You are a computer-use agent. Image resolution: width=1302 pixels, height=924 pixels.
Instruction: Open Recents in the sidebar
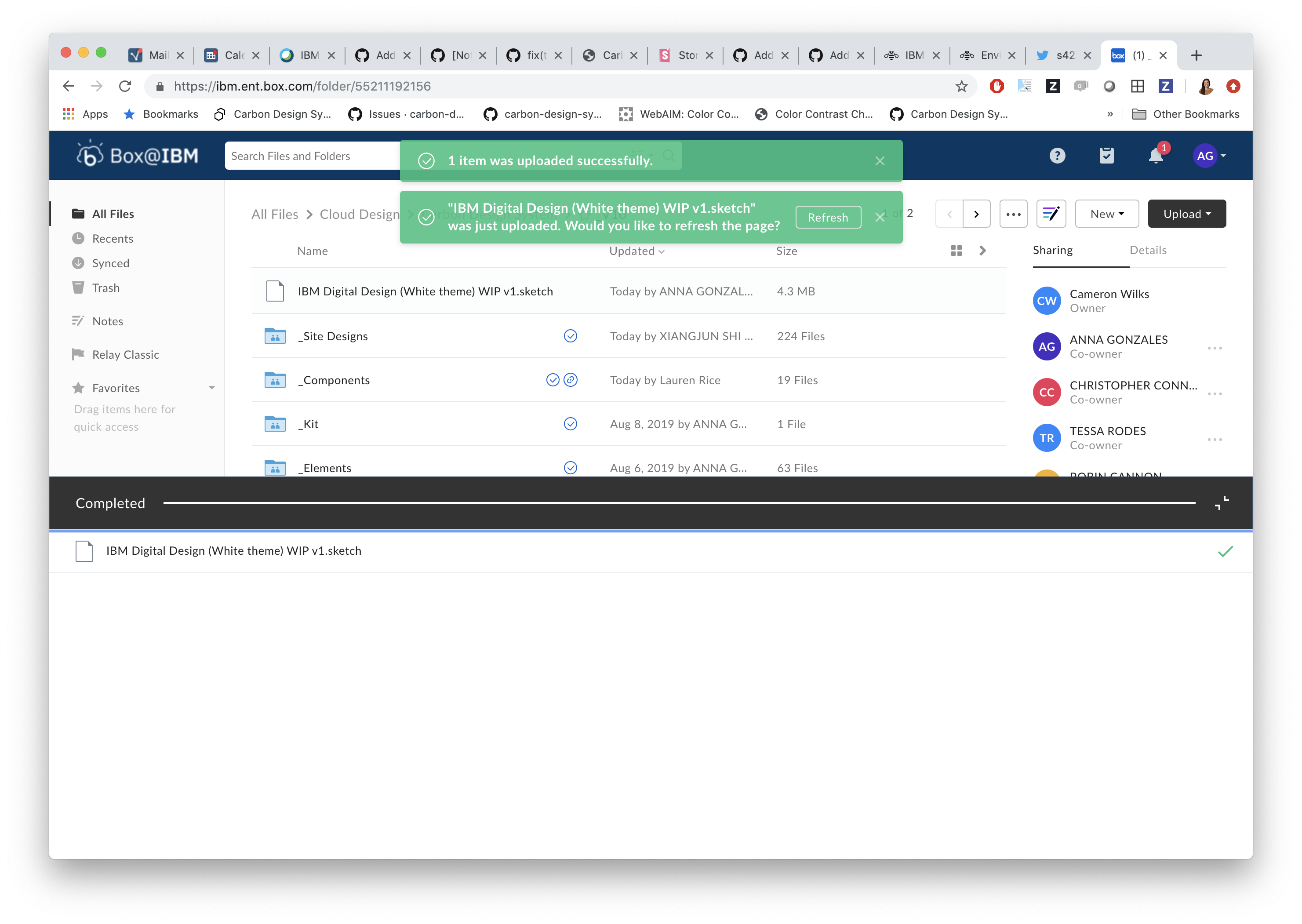click(112, 238)
